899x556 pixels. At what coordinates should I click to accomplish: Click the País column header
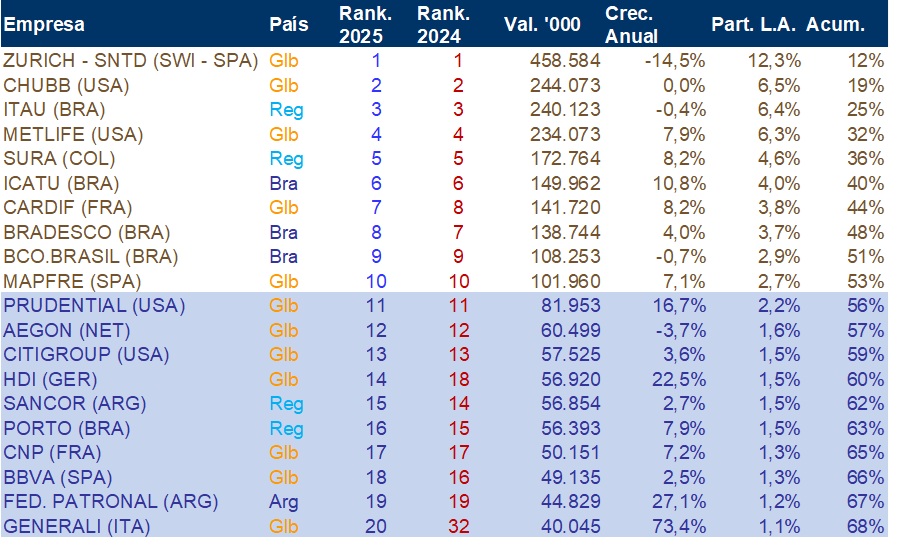(288, 25)
